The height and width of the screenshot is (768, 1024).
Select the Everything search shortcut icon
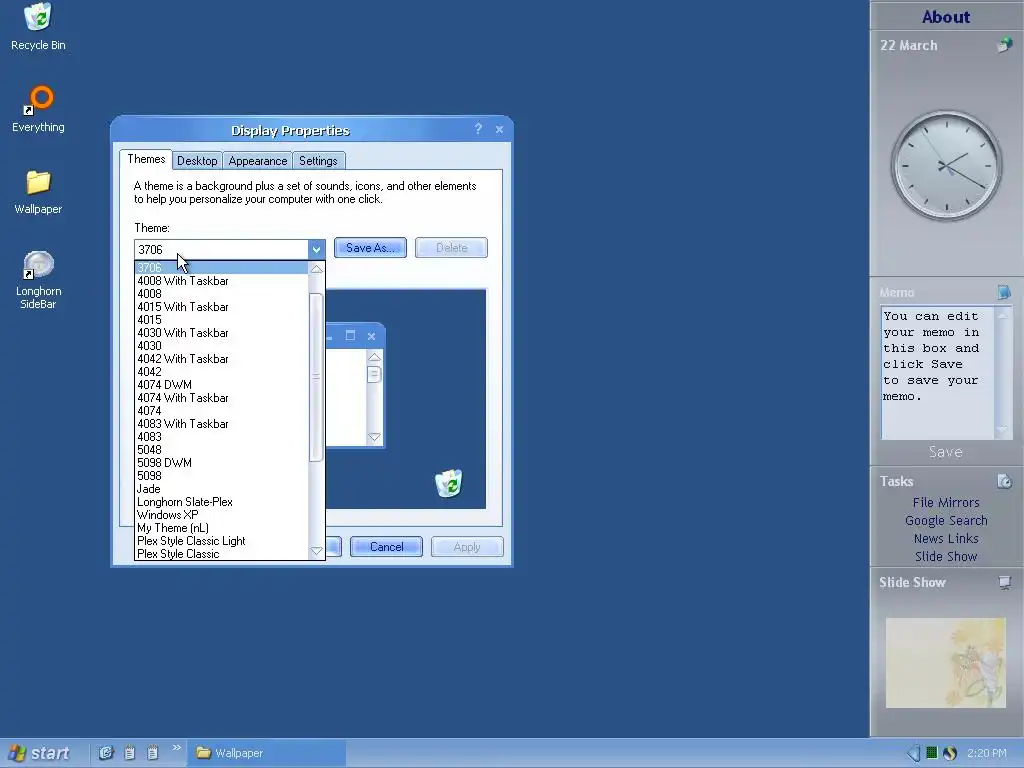39,109
